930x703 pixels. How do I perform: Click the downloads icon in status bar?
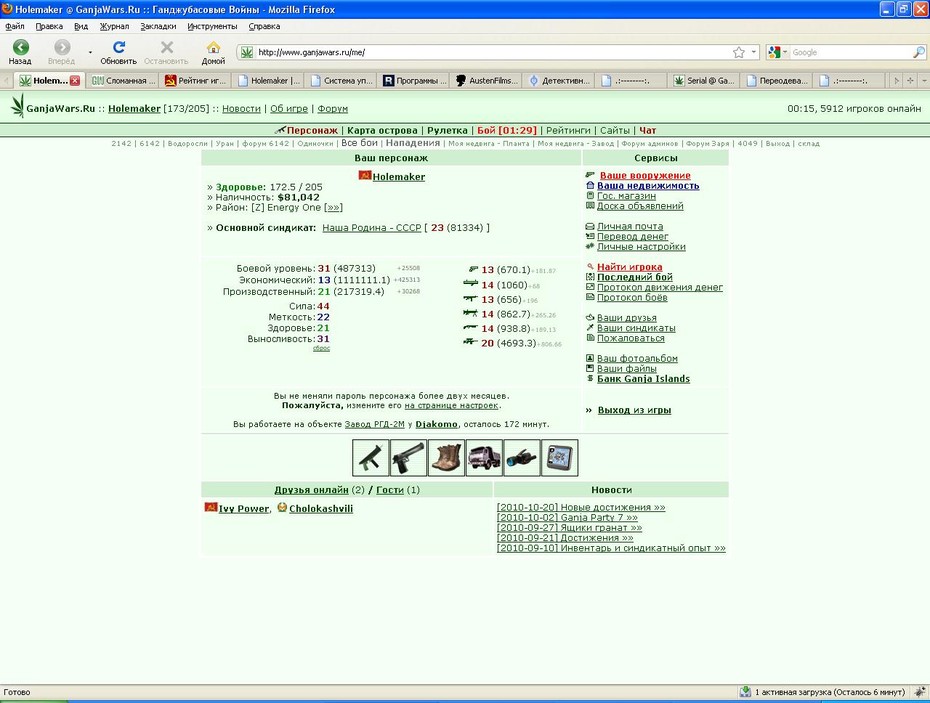[x=745, y=692]
